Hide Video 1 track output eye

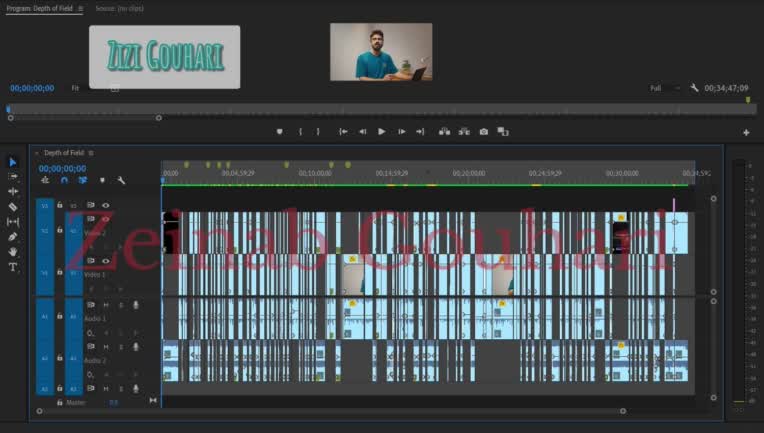pyautogui.click(x=106, y=261)
